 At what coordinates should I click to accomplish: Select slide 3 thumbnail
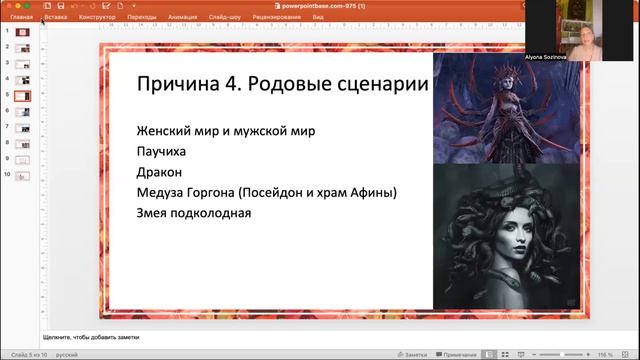point(22,64)
